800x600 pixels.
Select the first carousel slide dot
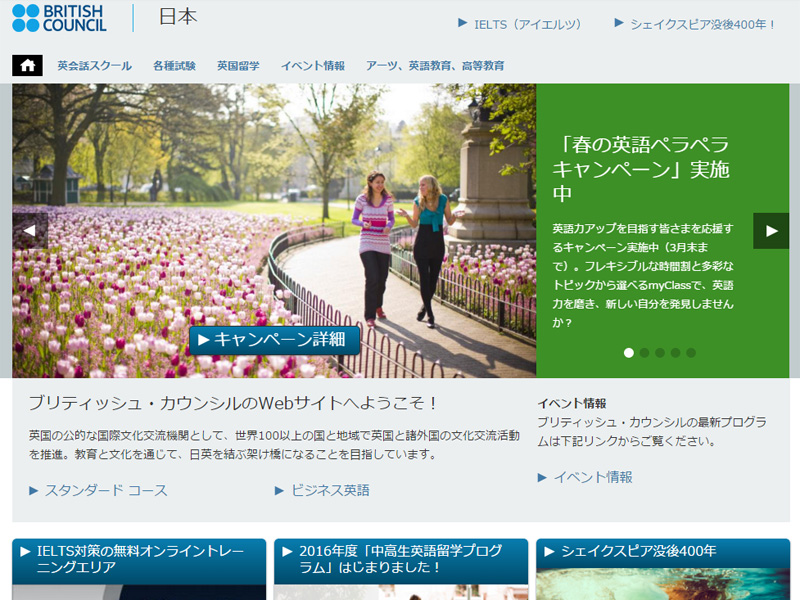pos(629,353)
